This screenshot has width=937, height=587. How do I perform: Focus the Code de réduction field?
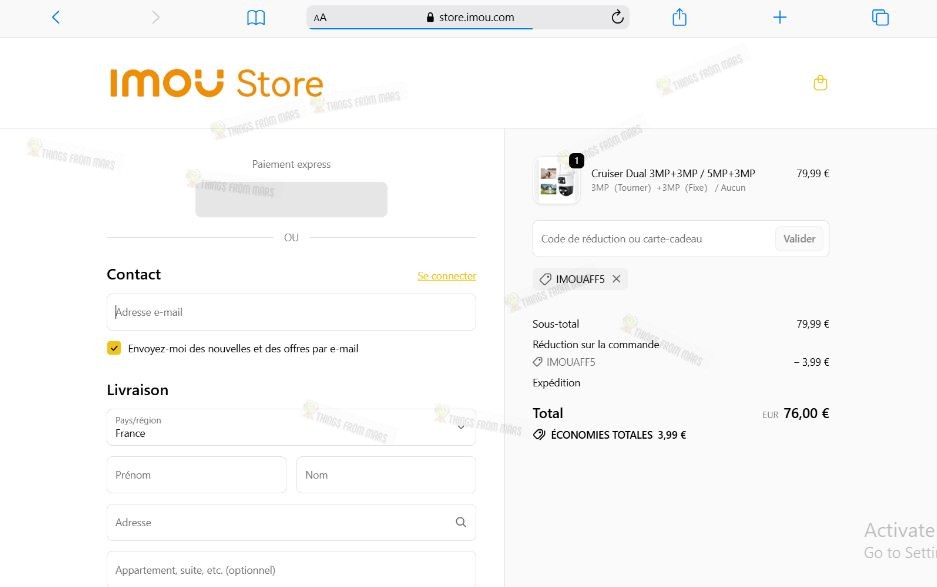tap(654, 239)
